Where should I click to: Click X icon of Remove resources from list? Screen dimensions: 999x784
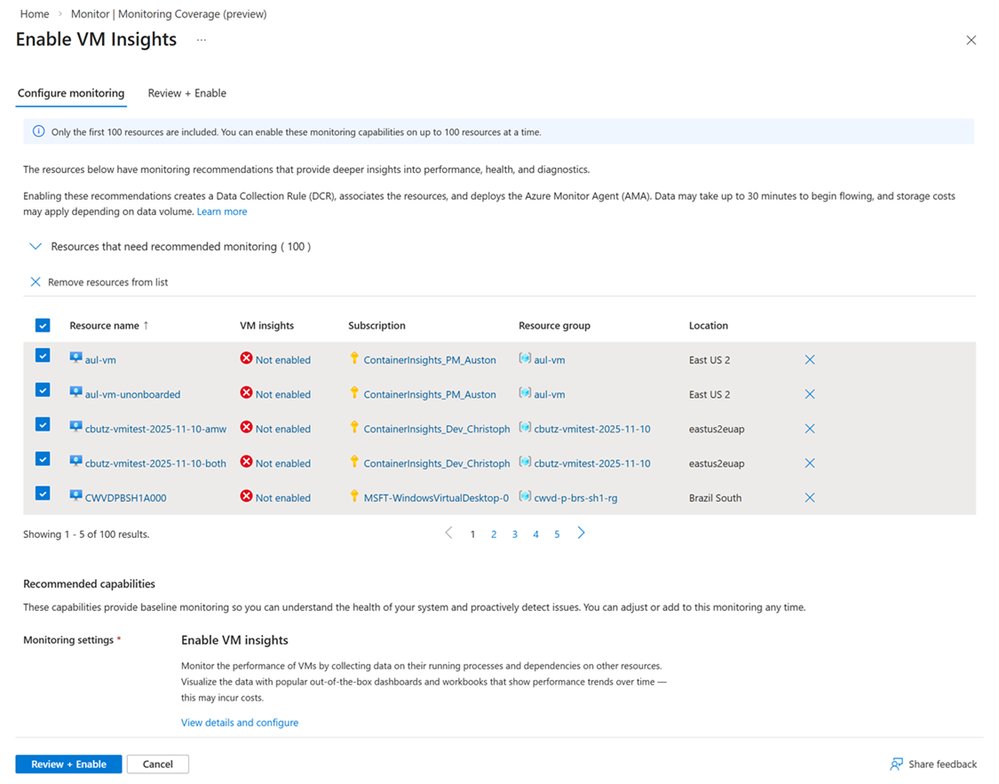[x=36, y=282]
